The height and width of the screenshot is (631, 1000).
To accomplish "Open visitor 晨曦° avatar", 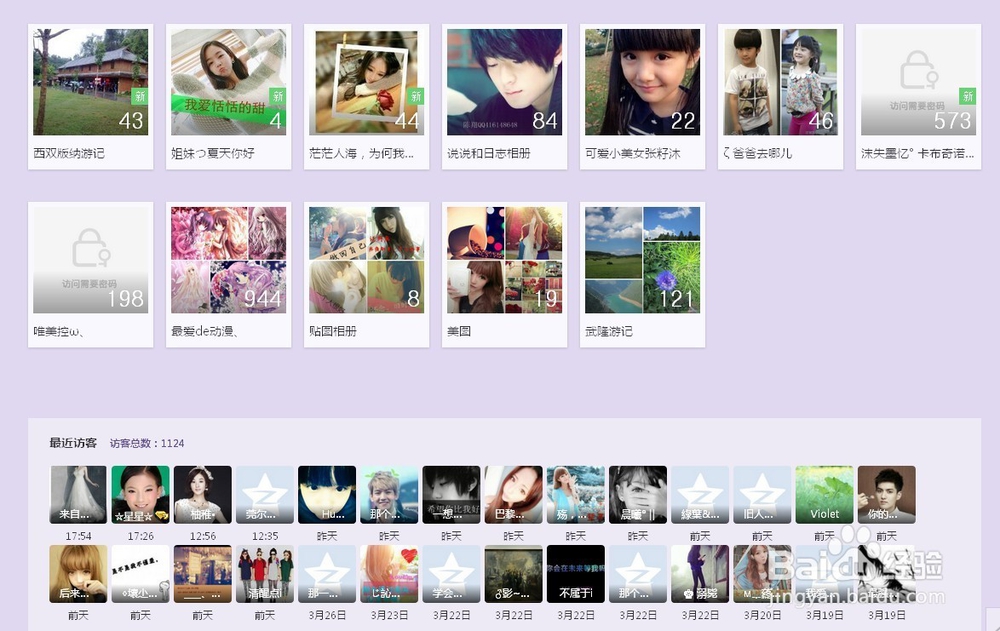I will (638, 494).
